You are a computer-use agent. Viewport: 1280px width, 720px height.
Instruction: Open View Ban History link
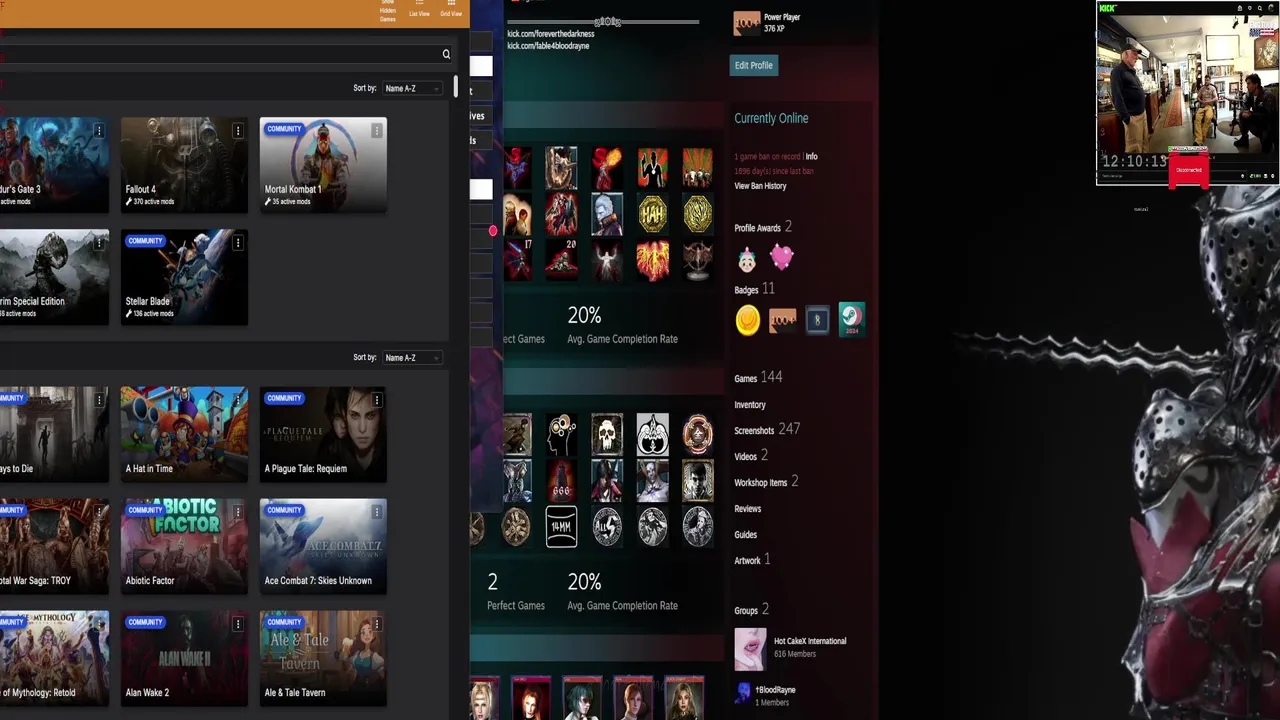coord(760,186)
